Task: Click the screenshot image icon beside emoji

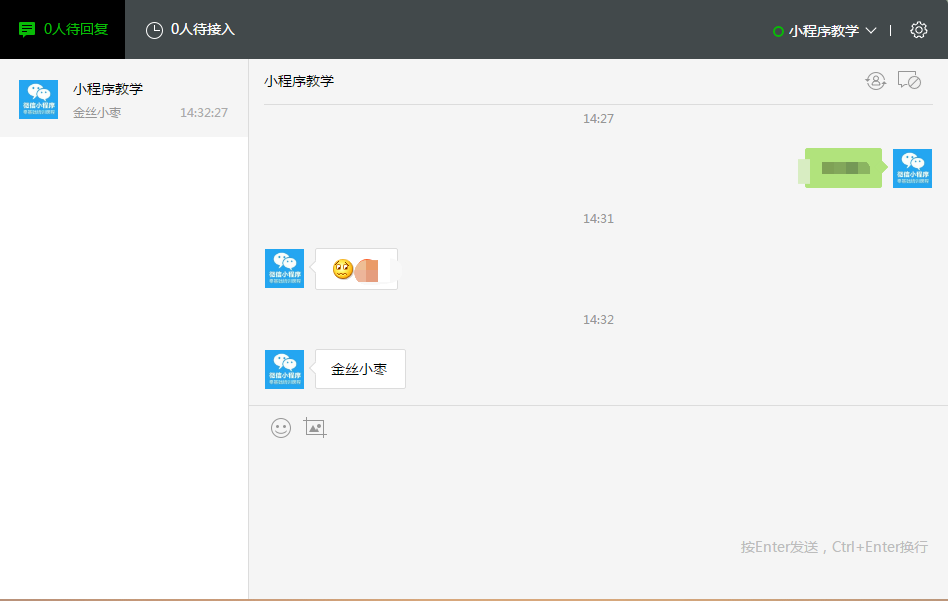Action: click(315, 428)
